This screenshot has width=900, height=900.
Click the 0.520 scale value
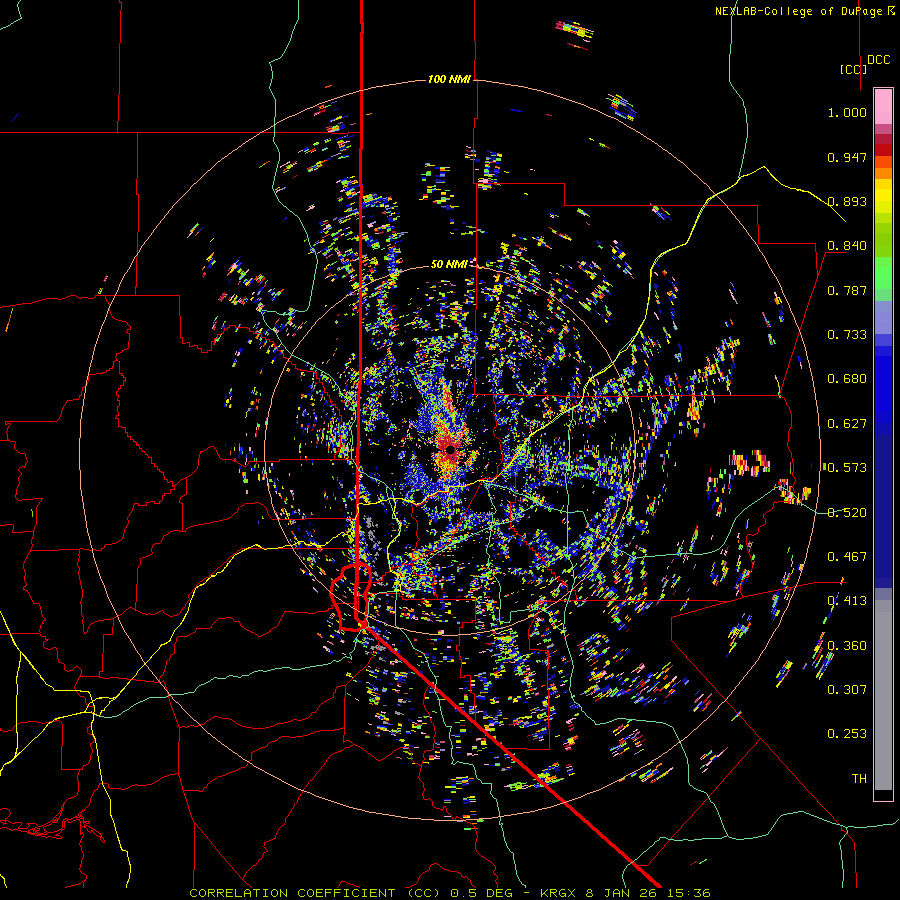pos(847,512)
